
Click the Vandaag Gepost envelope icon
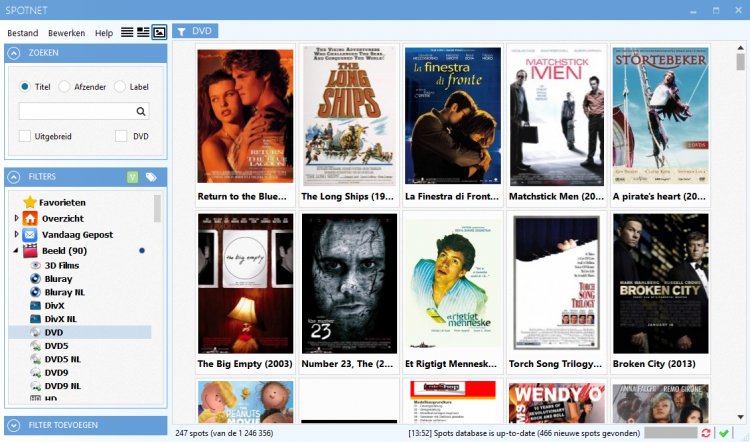[x=30, y=235]
